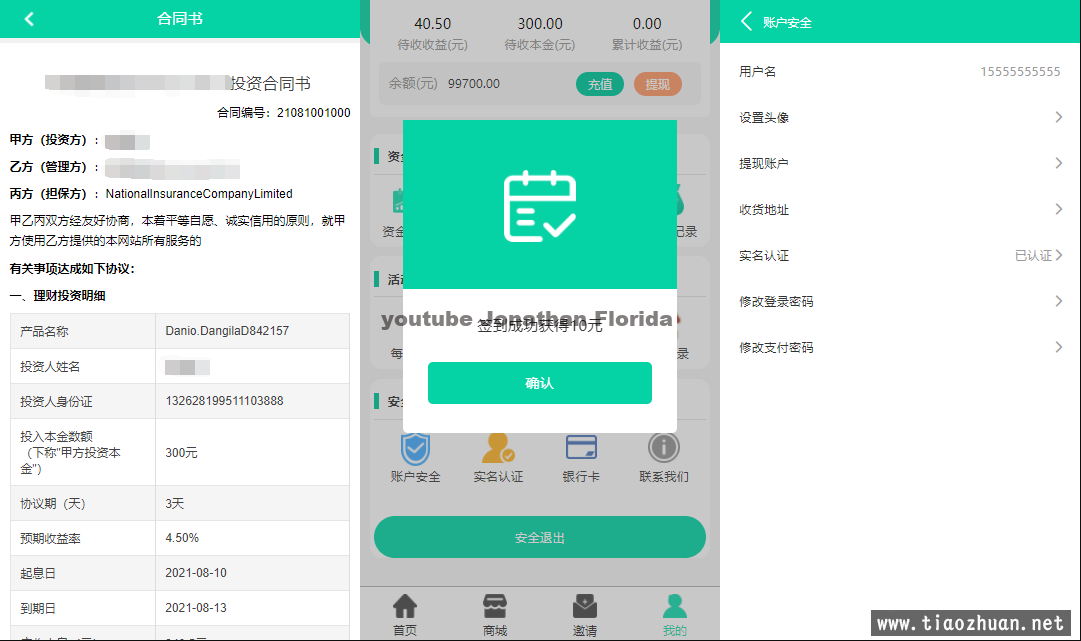
Task: Open the 联系我们 info icon
Action: click(x=664, y=448)
